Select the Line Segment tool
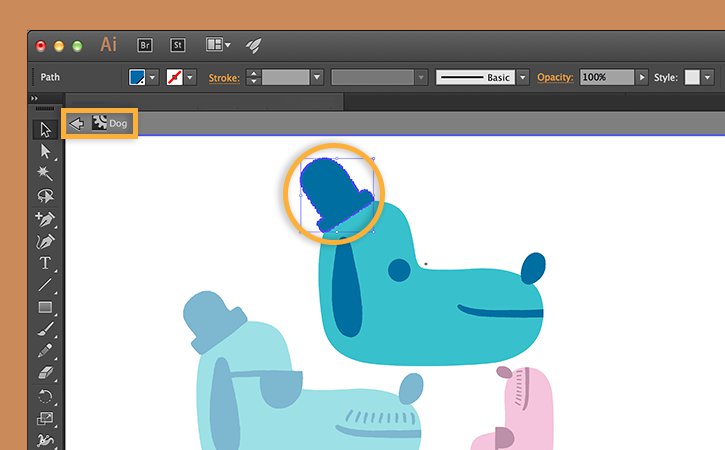This screenshot has height=450, width=725. (45, 285)
